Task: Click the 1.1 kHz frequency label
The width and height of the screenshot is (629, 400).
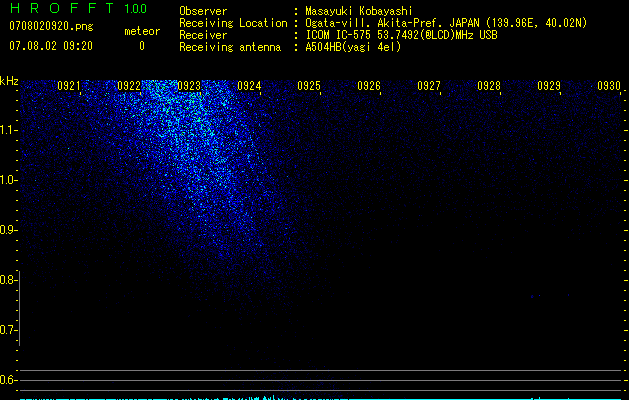Action: [8, 130]
